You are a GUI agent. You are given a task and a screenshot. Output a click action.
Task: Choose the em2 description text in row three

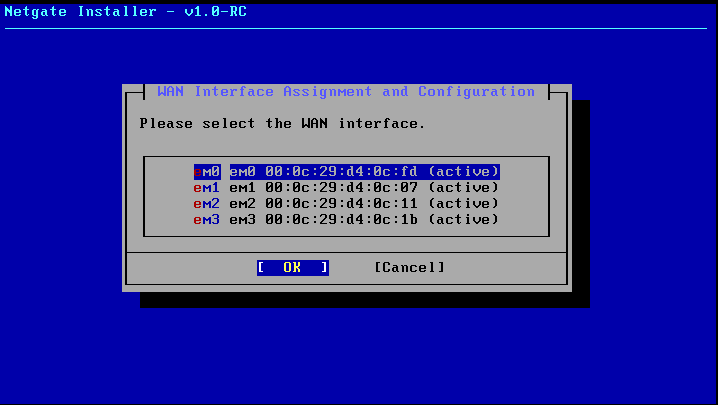(243, 203)
